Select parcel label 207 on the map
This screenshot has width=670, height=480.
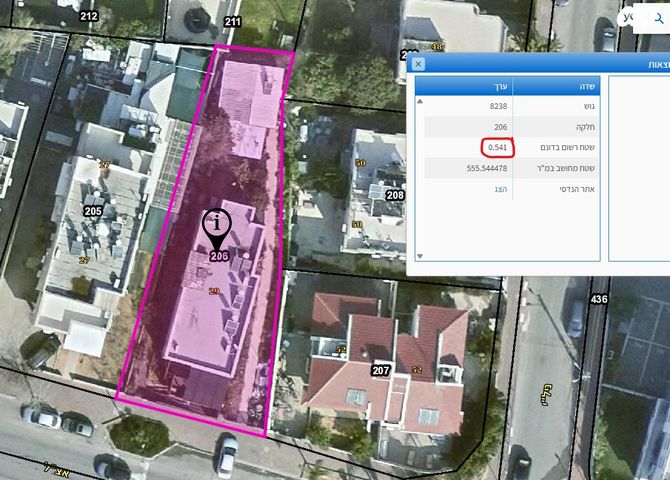(380, 371)
